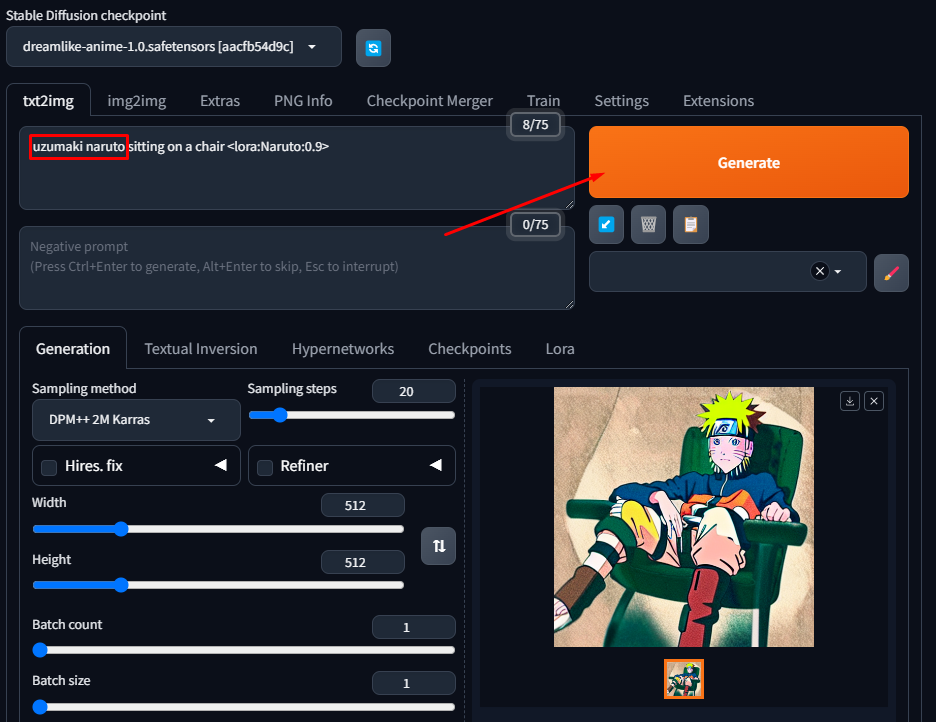936x722 pixels.
Task: Click the blue arrow read-parameters icon
Action: (x=606, y=225)
